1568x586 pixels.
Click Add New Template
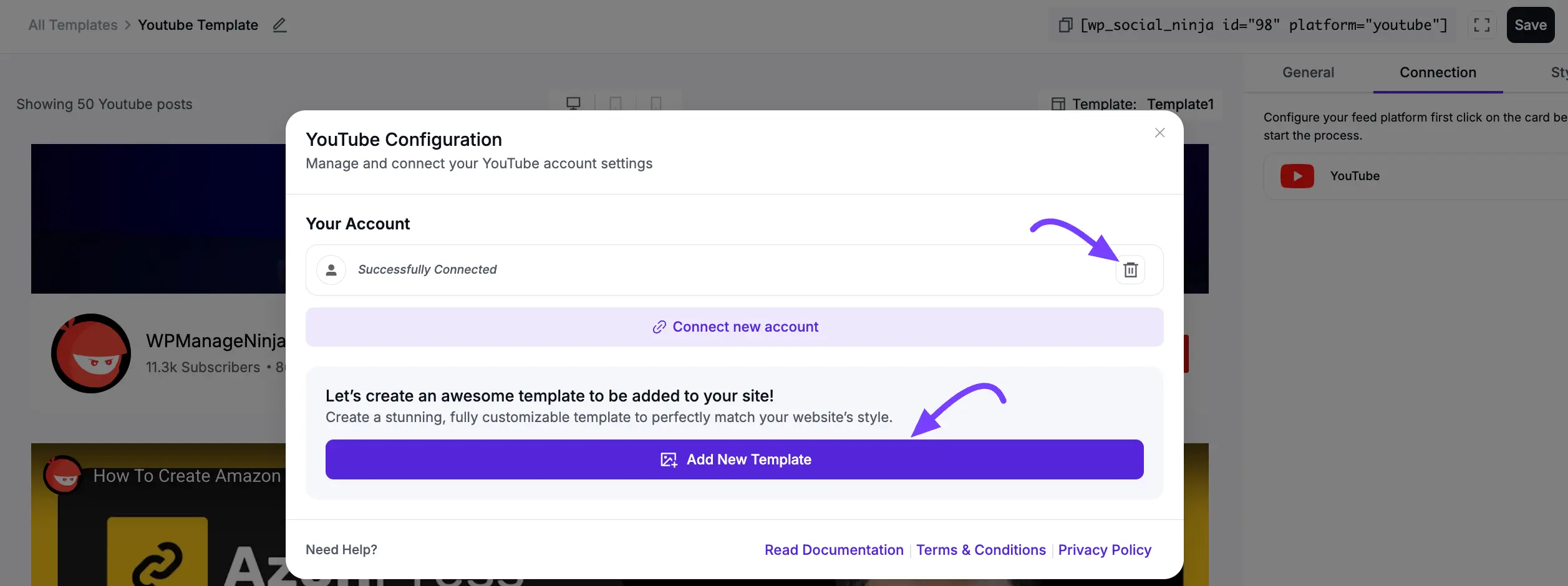733,459
